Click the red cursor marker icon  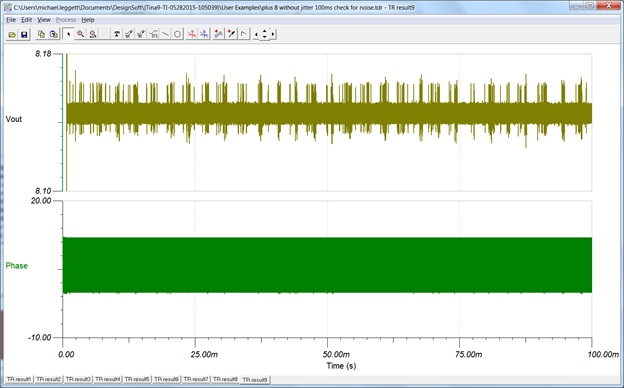(192, 35)
